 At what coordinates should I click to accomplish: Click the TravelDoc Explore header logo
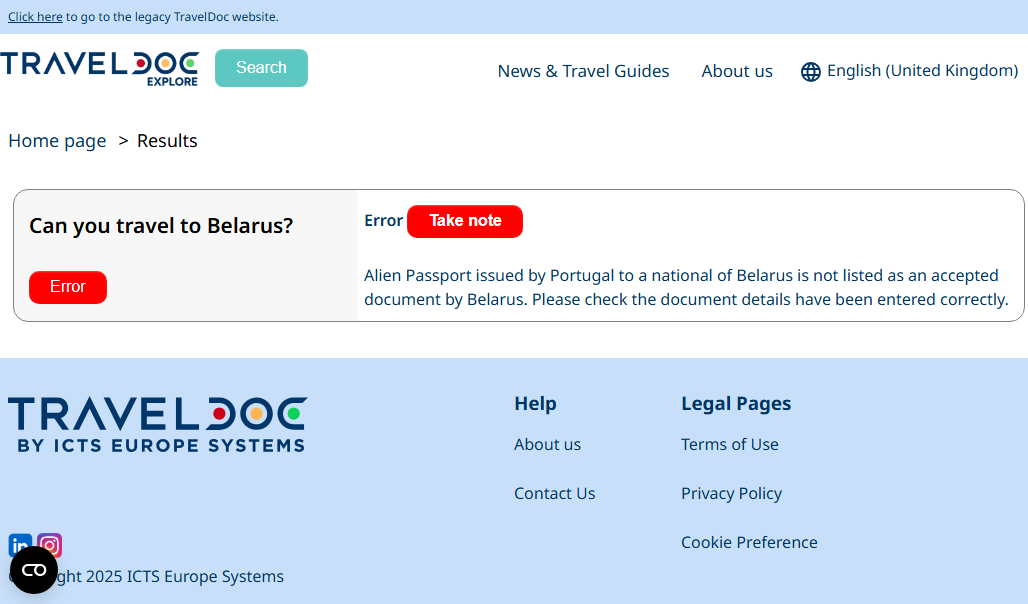[x=100, y=69]
